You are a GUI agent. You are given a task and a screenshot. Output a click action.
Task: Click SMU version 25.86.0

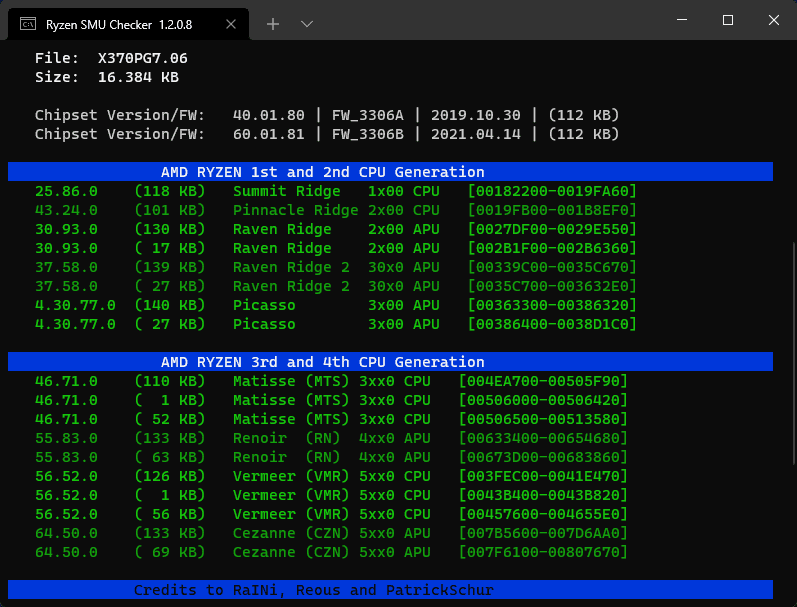(x=66, y=191)
